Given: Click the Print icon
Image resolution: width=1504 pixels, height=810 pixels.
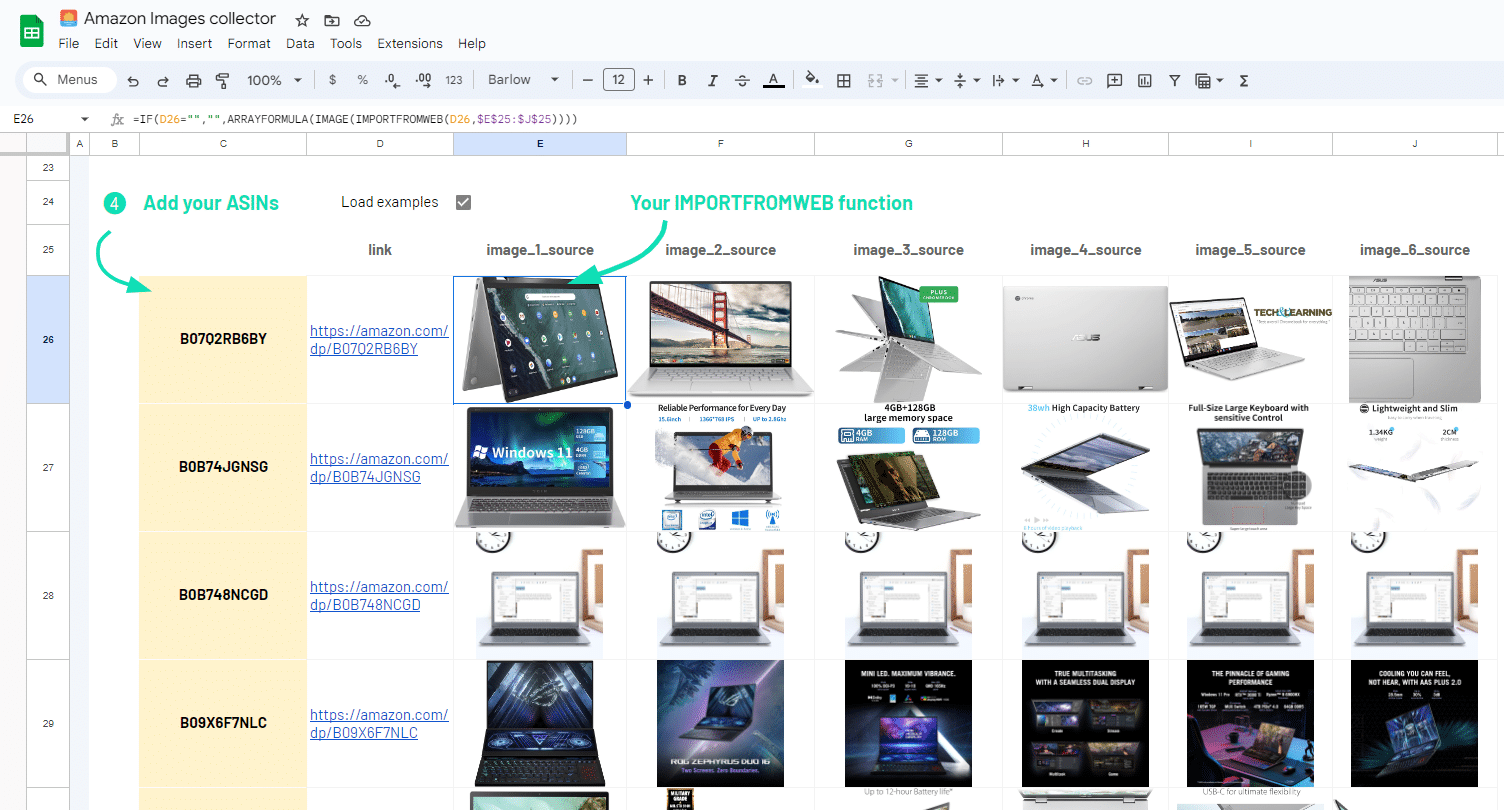Looking at the screenshot, I should click(x=194, y=81).
